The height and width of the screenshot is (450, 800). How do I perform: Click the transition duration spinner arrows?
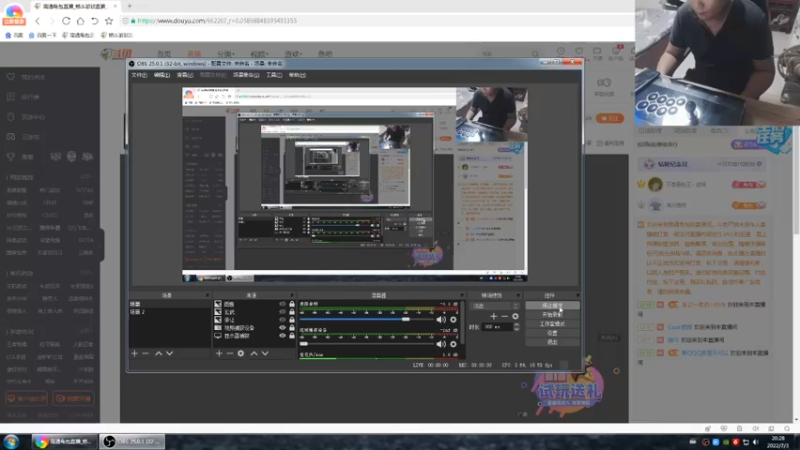516,327
